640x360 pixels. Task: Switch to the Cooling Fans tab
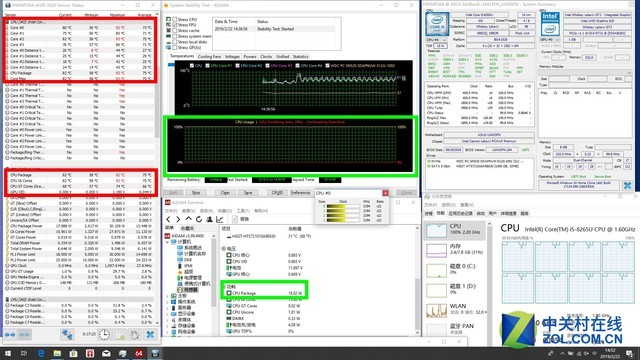point(209,57)
